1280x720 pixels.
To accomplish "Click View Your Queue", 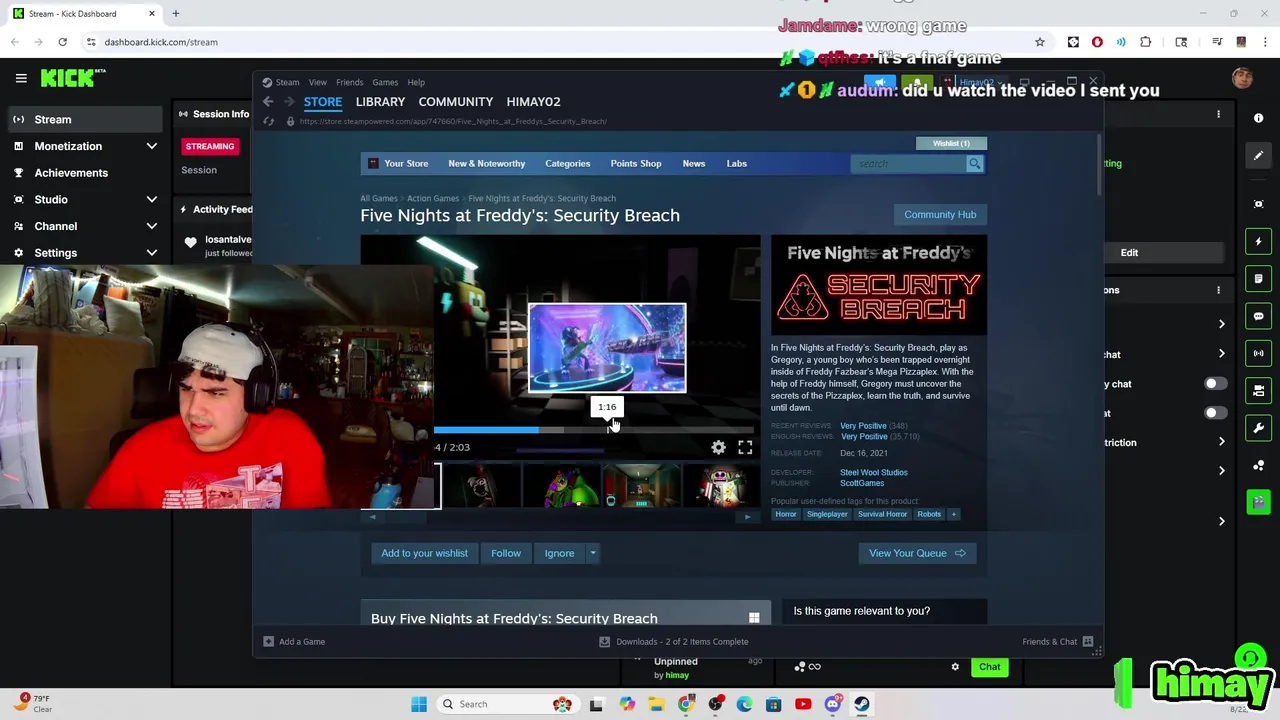I will click(917, 553).
